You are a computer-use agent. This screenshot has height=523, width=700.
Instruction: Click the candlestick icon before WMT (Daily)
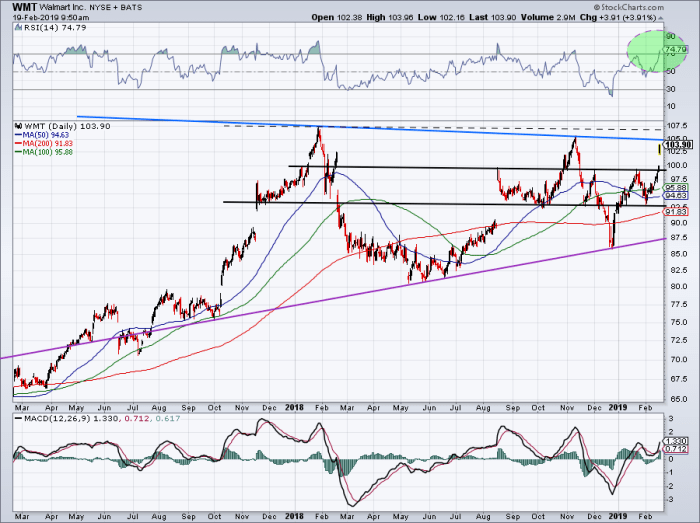(18, 126)
